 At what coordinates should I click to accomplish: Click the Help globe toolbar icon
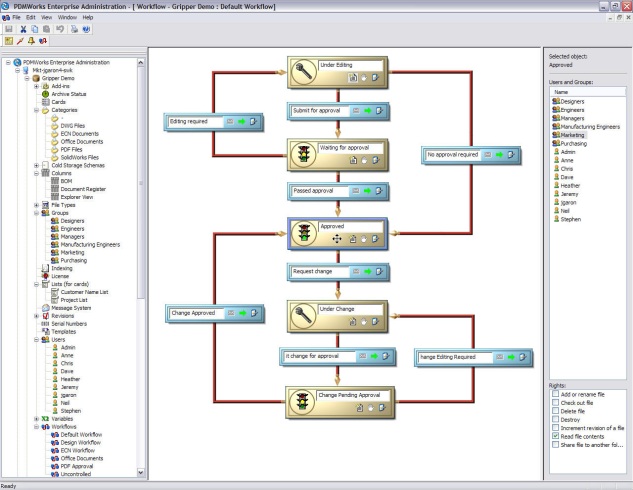click(x=86, y=29)
